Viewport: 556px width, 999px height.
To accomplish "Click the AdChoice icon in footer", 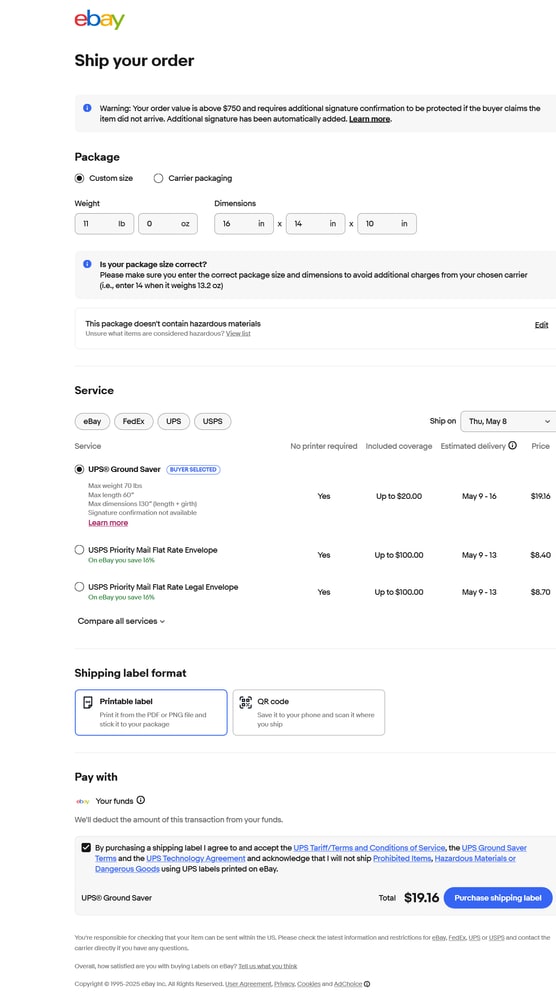I will [367, 984].
